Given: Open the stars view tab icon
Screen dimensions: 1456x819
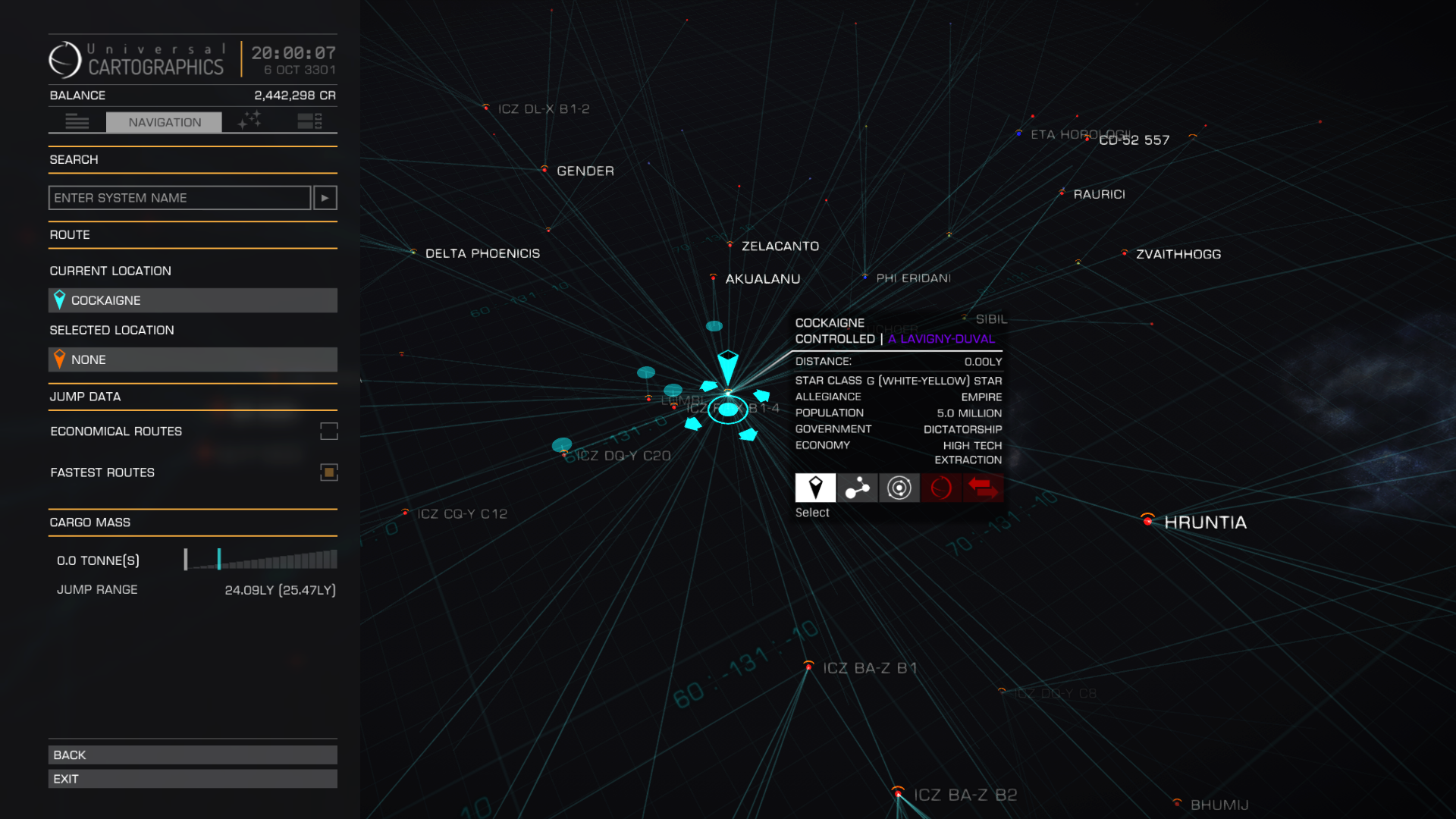Looking at the screenshot, I should [249, 121].
